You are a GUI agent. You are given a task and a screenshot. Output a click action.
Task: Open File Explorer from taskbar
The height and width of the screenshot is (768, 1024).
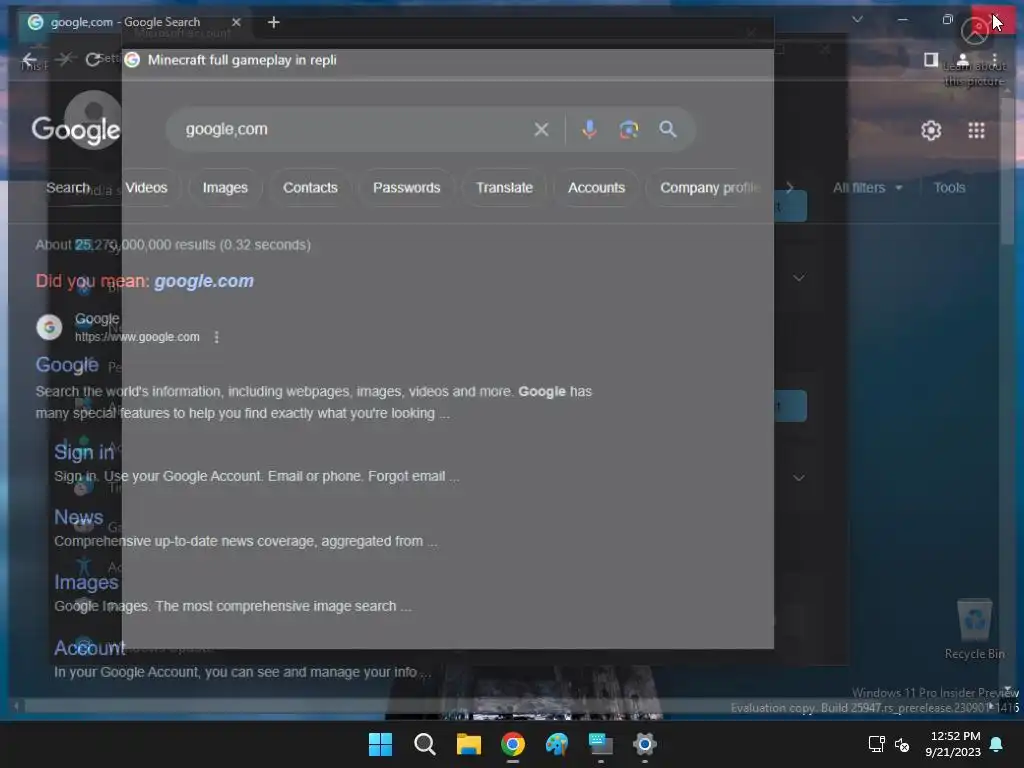pos(468,744)
